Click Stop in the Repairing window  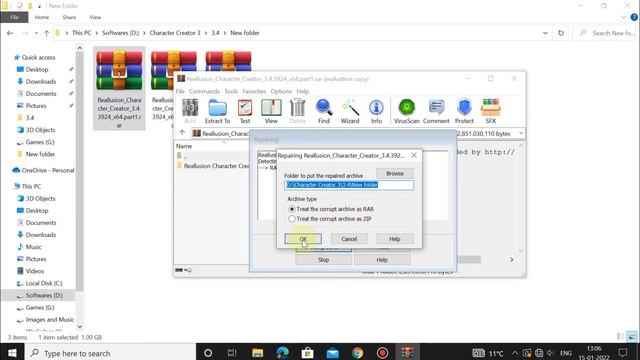(323, 260)
